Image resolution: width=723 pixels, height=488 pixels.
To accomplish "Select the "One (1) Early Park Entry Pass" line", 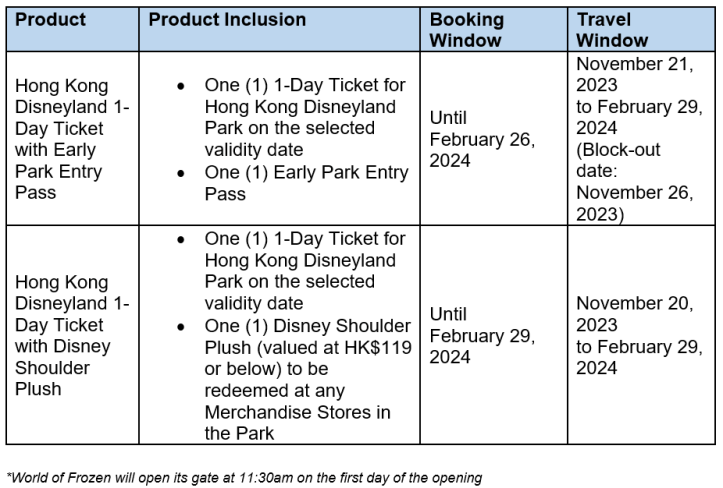I will [x=306, y=183].
